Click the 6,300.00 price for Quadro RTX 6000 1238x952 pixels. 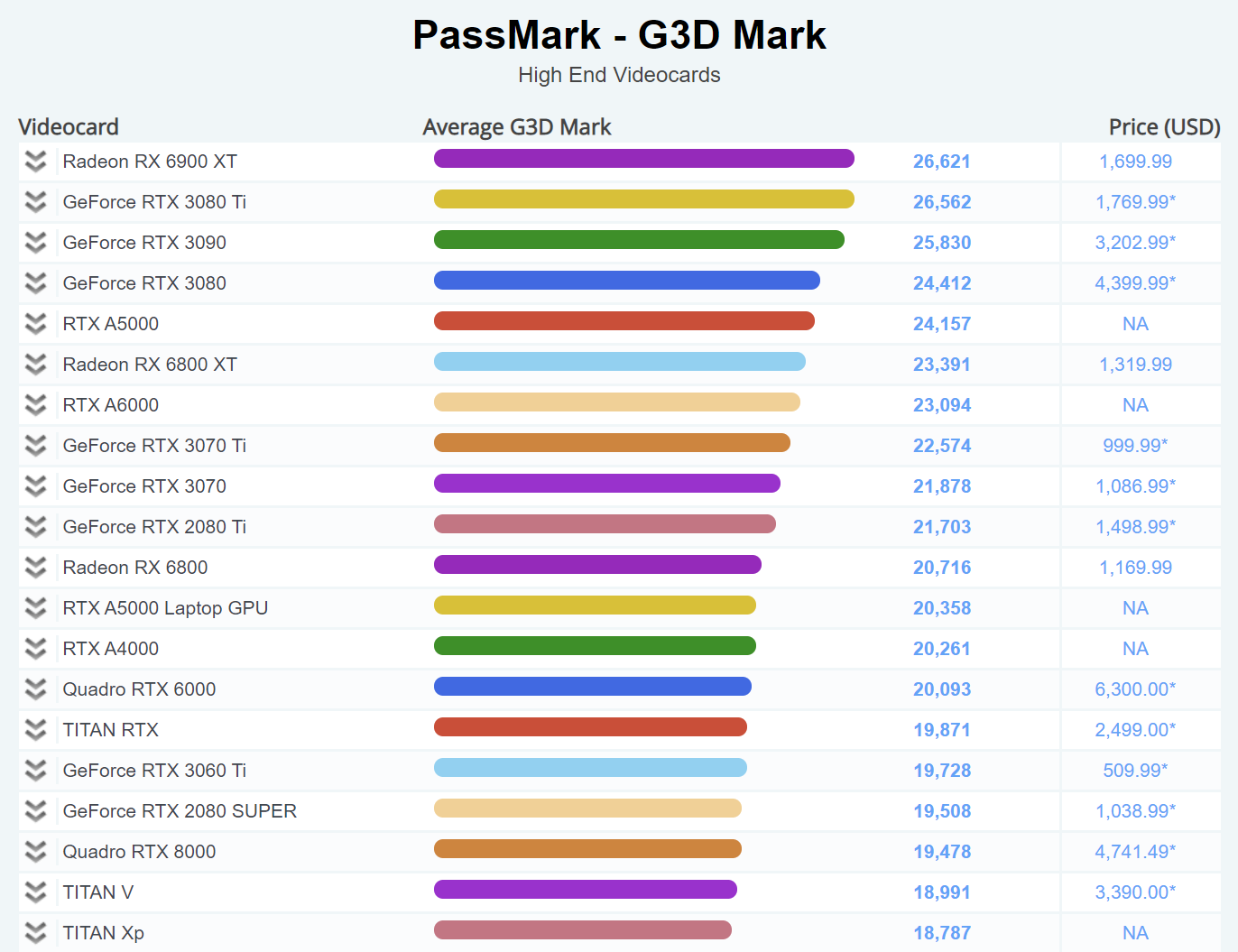(1134, 689)
